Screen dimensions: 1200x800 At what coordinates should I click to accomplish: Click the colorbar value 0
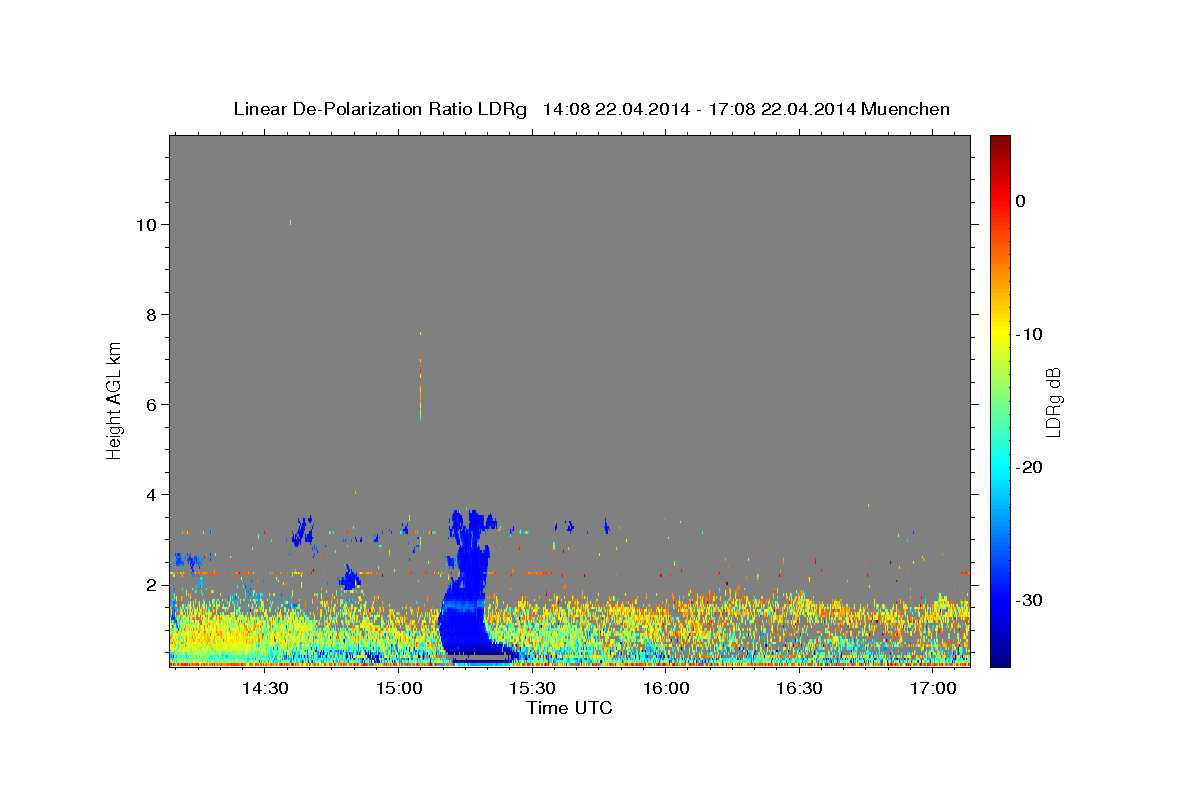(x=1020, y=201)
